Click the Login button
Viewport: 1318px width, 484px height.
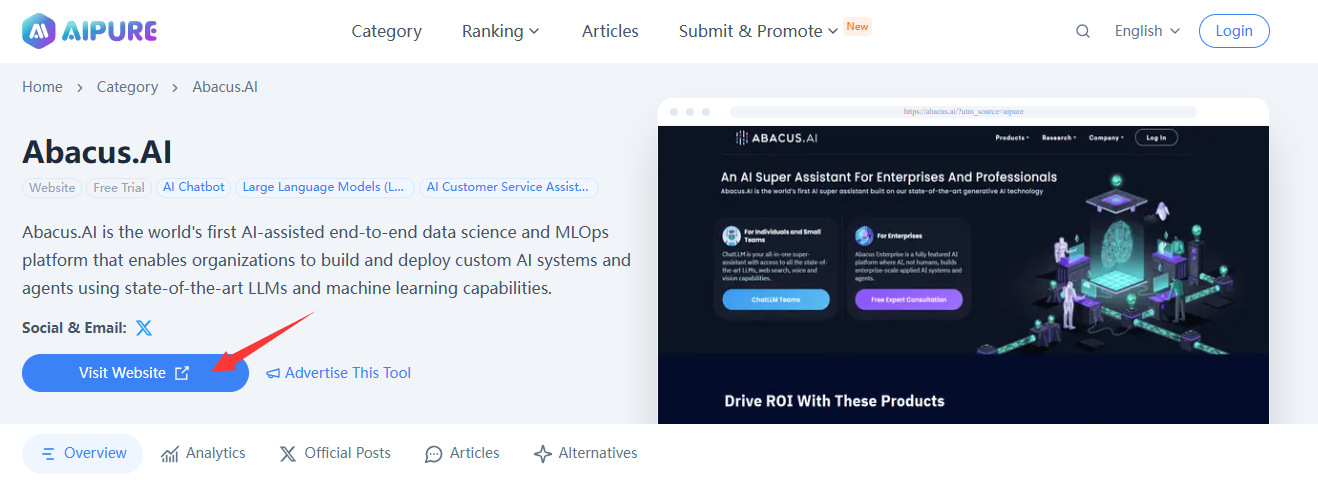pyautogui.click(x=1234, y=31)
